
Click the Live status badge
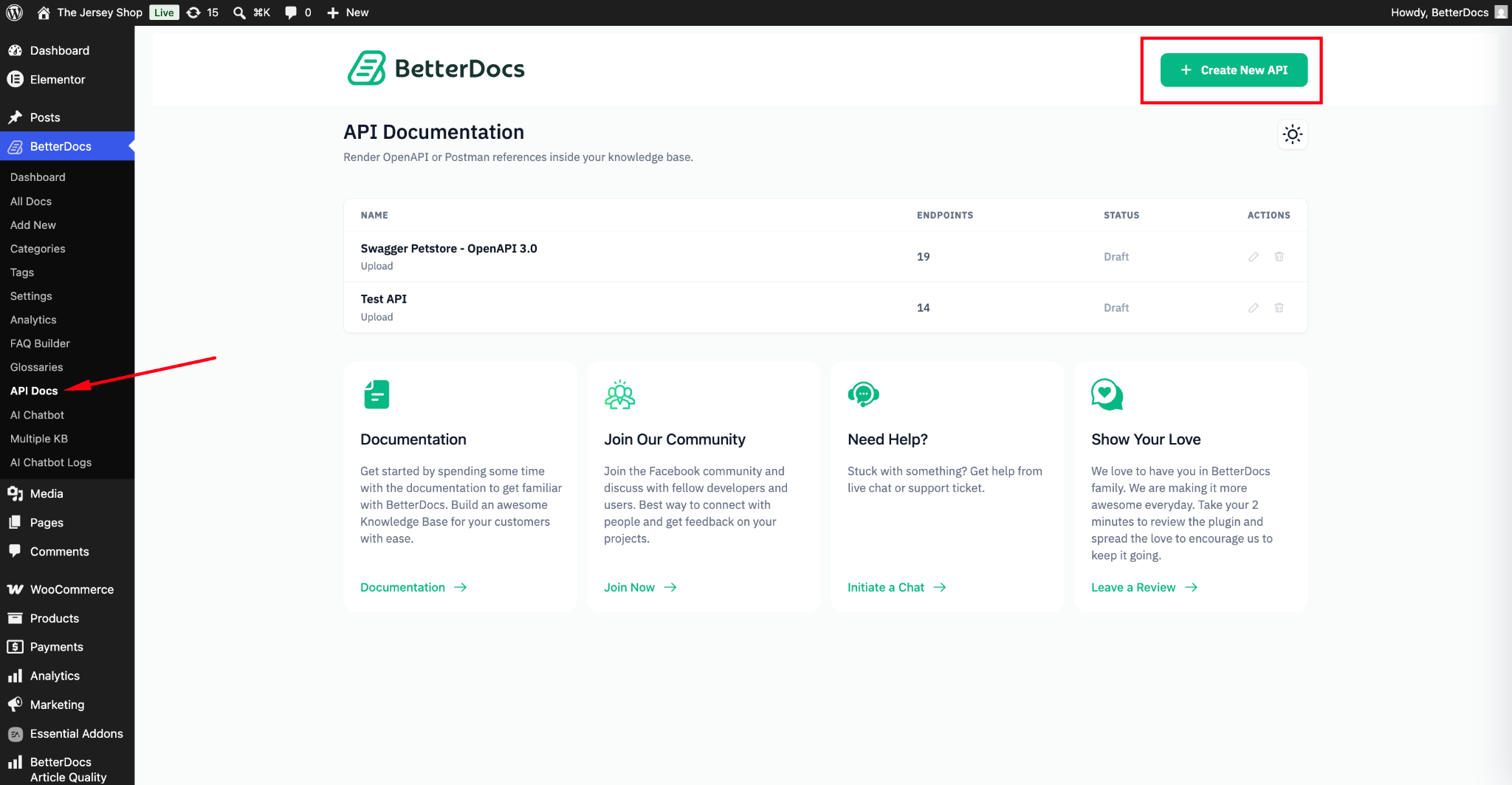(x=164, y=13)
